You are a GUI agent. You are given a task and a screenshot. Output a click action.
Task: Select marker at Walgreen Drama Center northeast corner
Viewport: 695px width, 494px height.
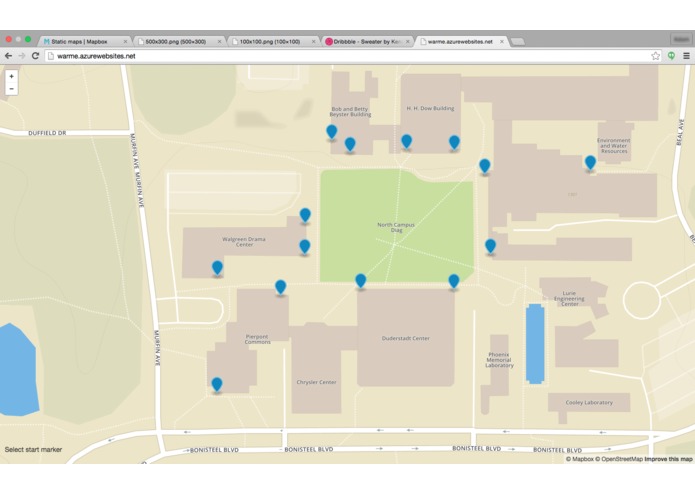pyautogui.click(x=305, y=215)
